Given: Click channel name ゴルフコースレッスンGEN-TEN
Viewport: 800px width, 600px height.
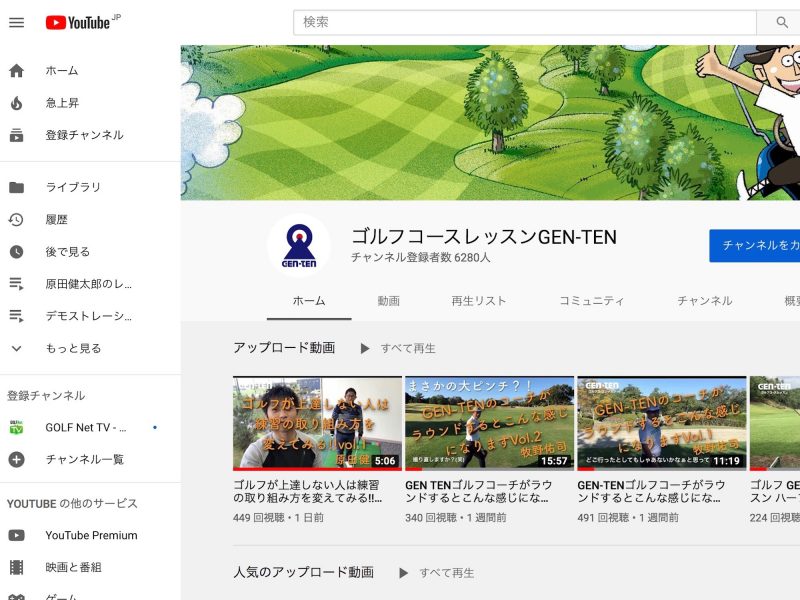Looking at the screenshot, I should click(484, 237).
